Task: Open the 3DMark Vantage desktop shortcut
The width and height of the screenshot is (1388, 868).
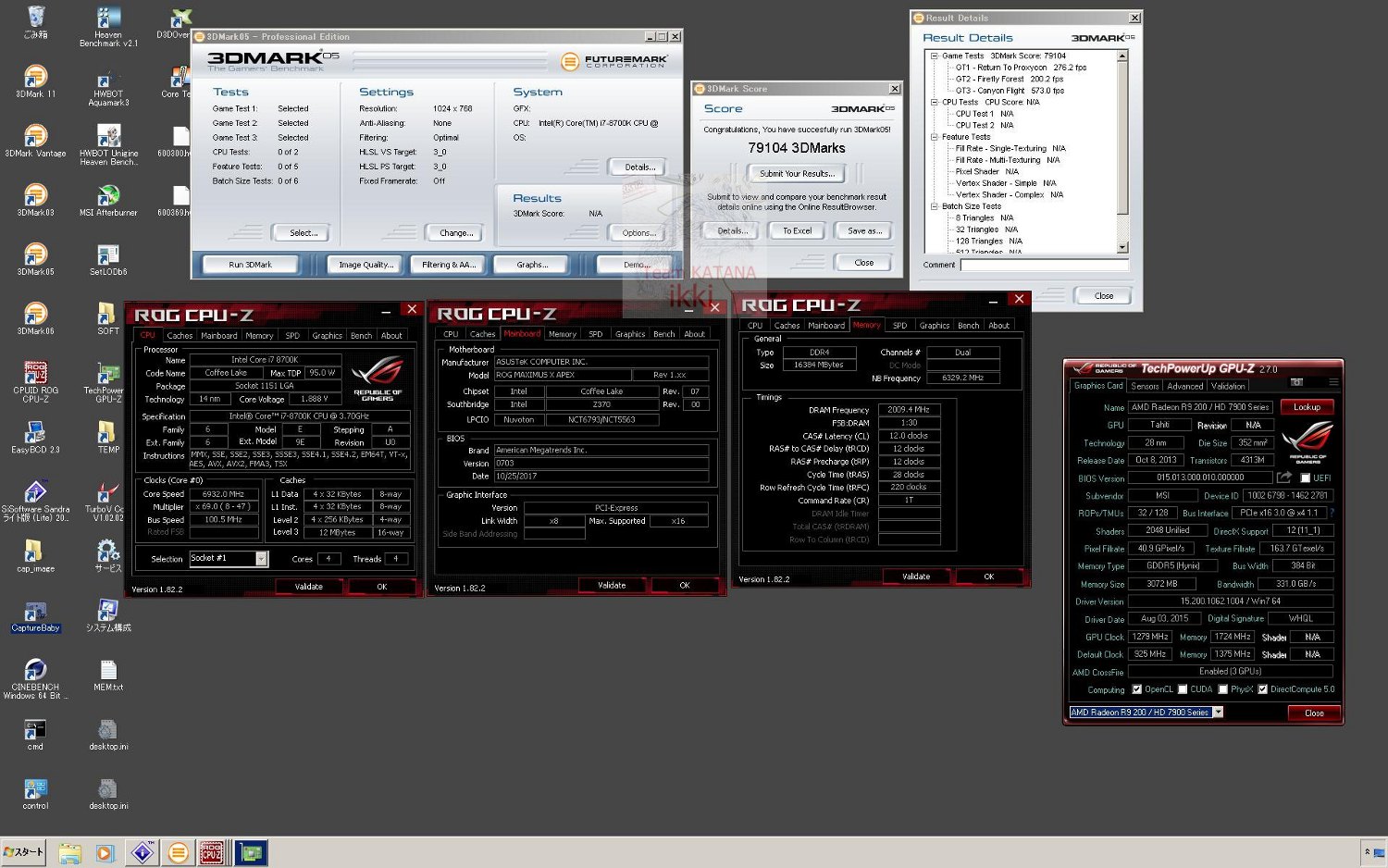Action: [35, 141]
